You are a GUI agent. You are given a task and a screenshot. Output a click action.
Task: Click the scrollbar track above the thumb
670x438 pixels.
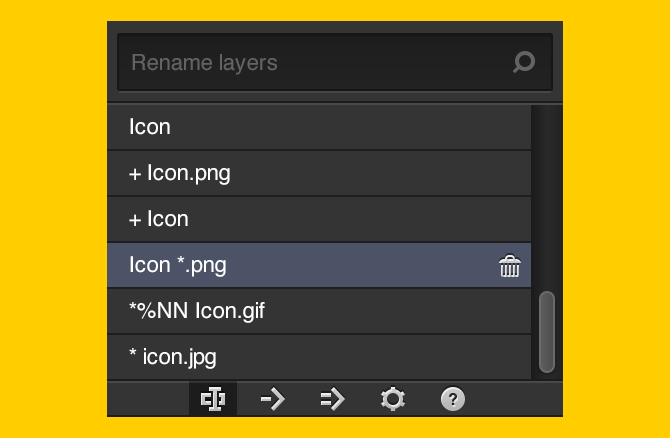pos(546,200)
